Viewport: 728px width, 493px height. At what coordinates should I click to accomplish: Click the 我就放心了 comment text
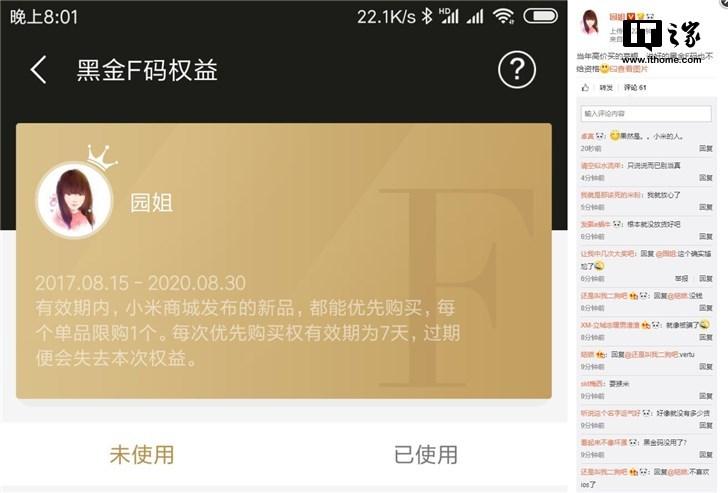click(664, 195)
